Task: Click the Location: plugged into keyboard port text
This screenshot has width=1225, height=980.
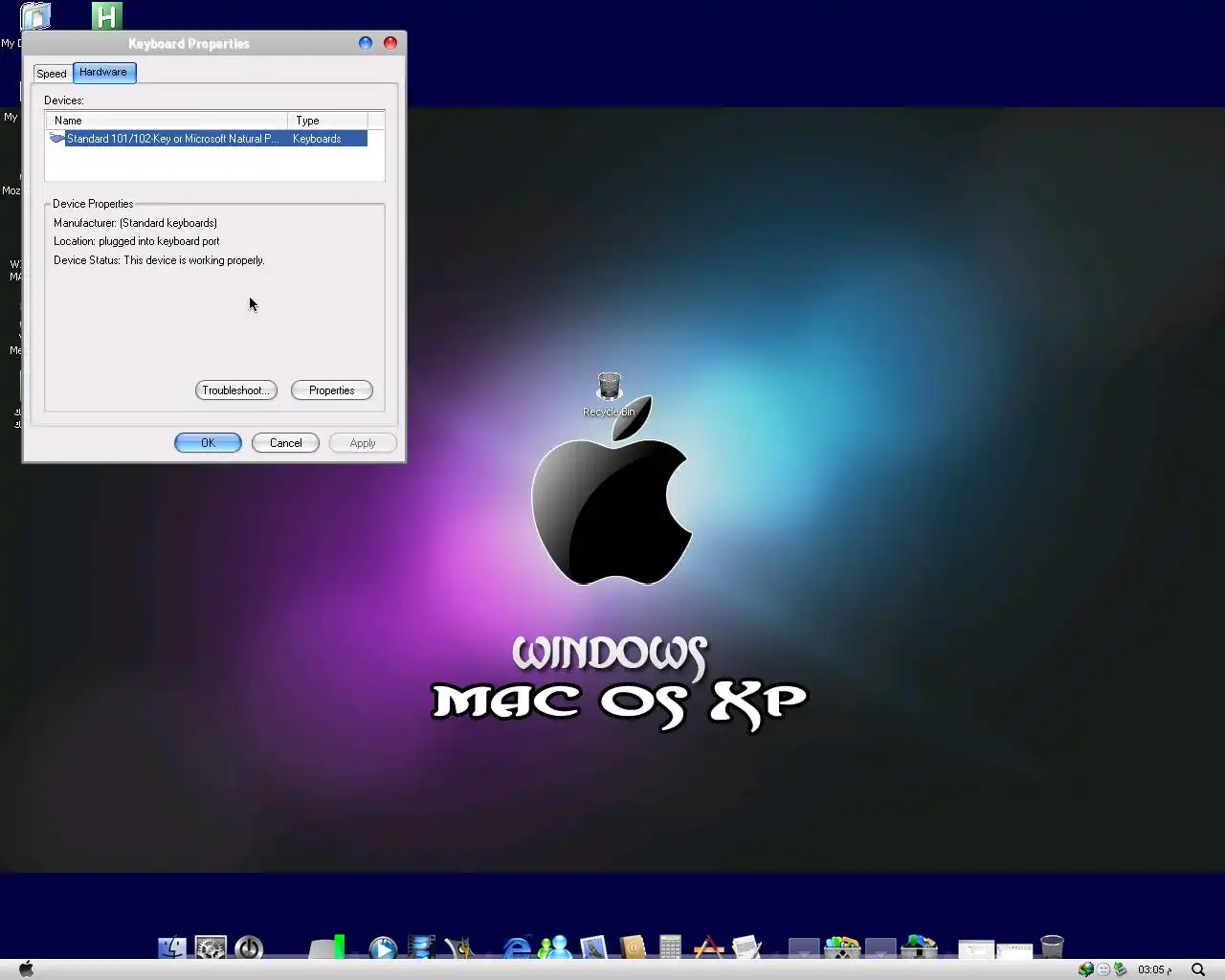Action: tap(137, 241)
